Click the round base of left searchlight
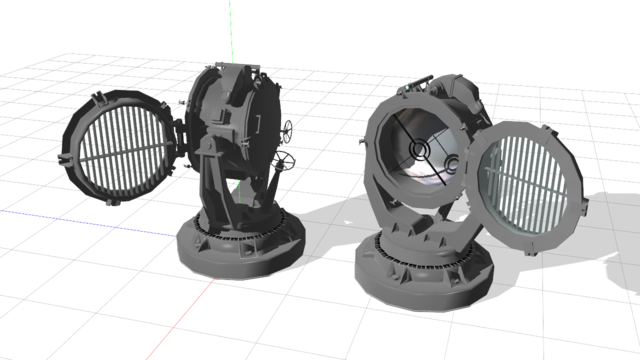 click(242, 244)
